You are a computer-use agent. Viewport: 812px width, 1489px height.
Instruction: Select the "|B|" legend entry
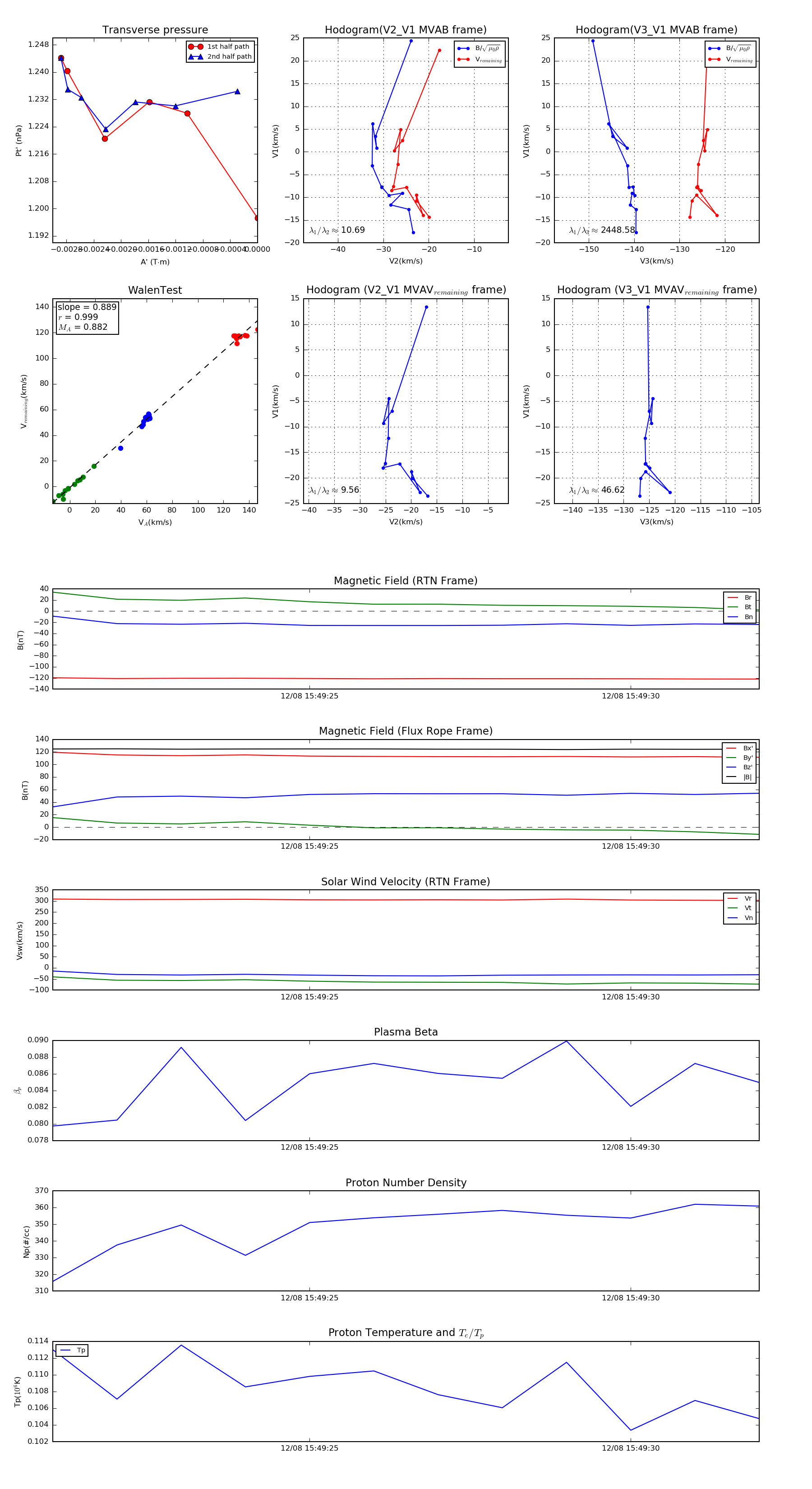tap(739, 777)
